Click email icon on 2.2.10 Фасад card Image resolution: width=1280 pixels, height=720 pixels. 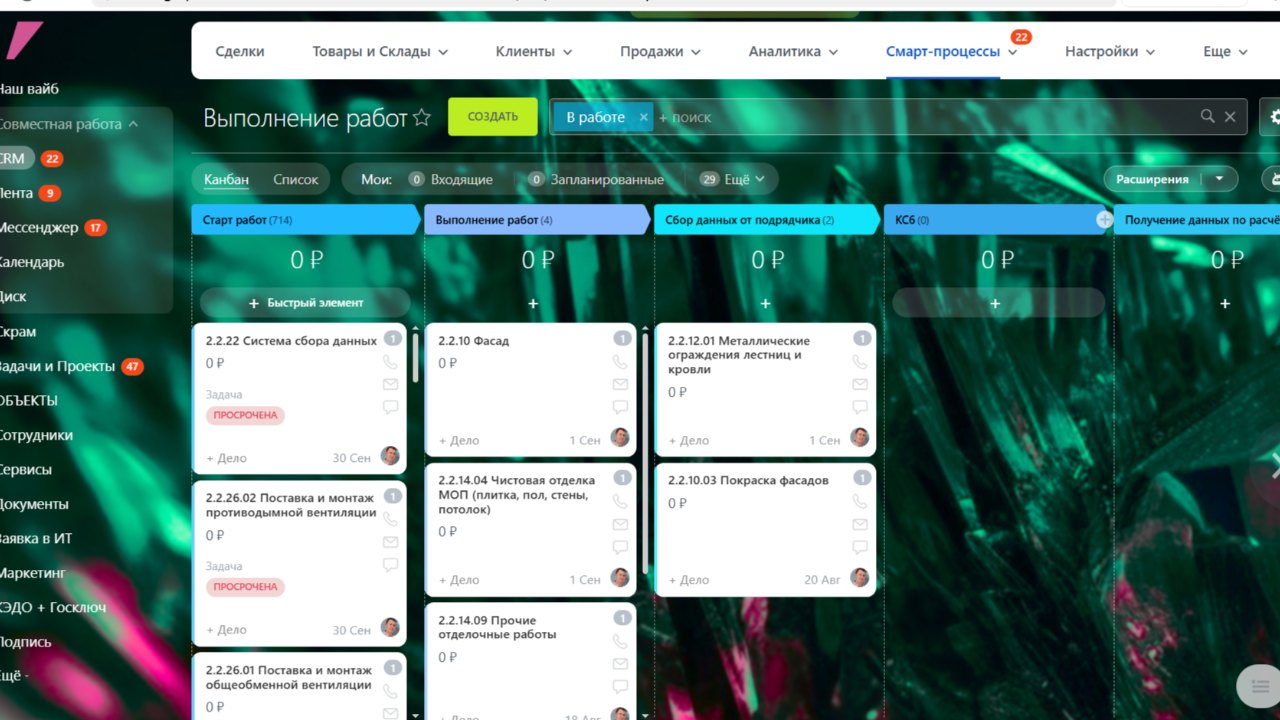[x=620, y=384]
